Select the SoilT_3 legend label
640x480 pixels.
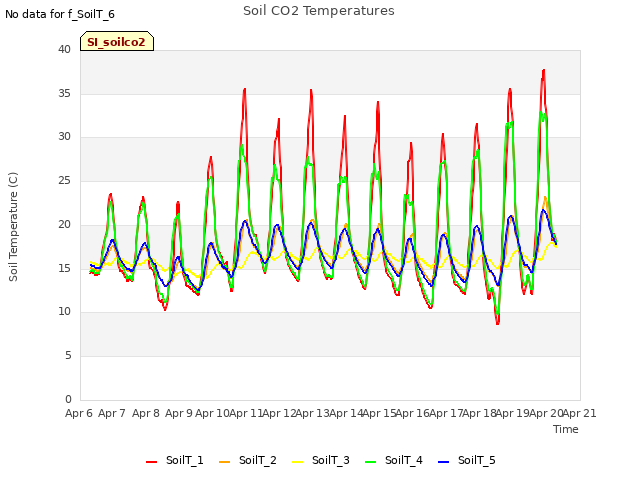(x=331, y=460)
